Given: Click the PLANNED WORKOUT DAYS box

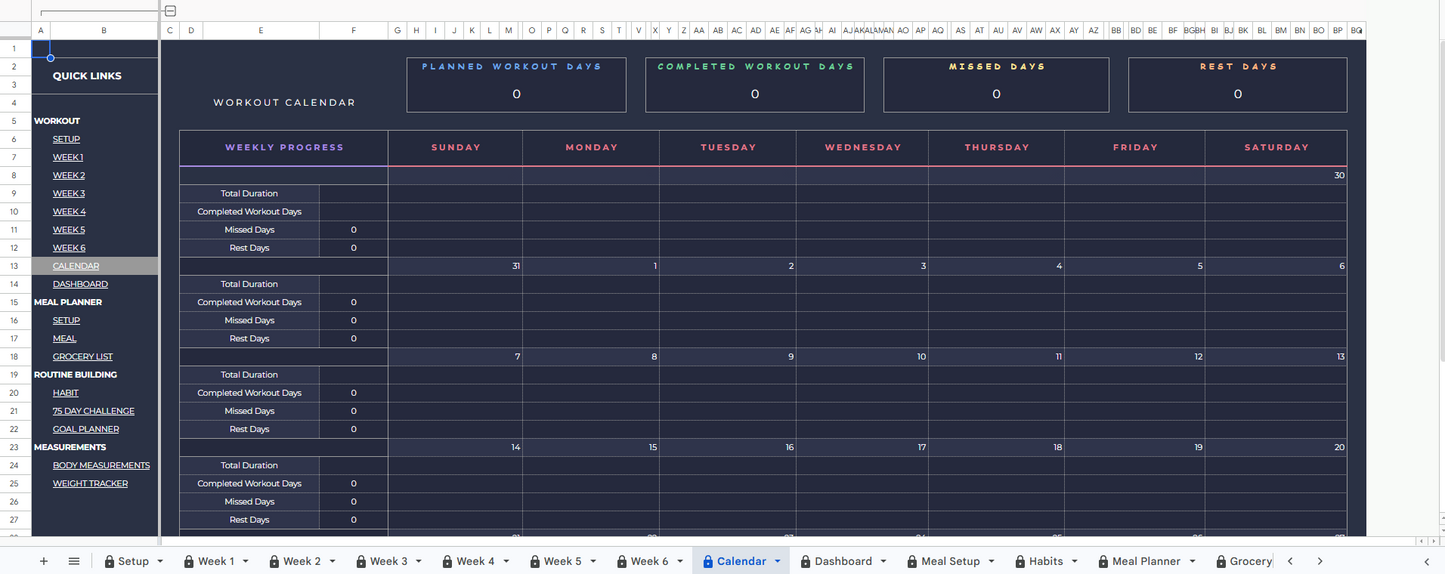Looking at the screenshot, I should [516, 84].
